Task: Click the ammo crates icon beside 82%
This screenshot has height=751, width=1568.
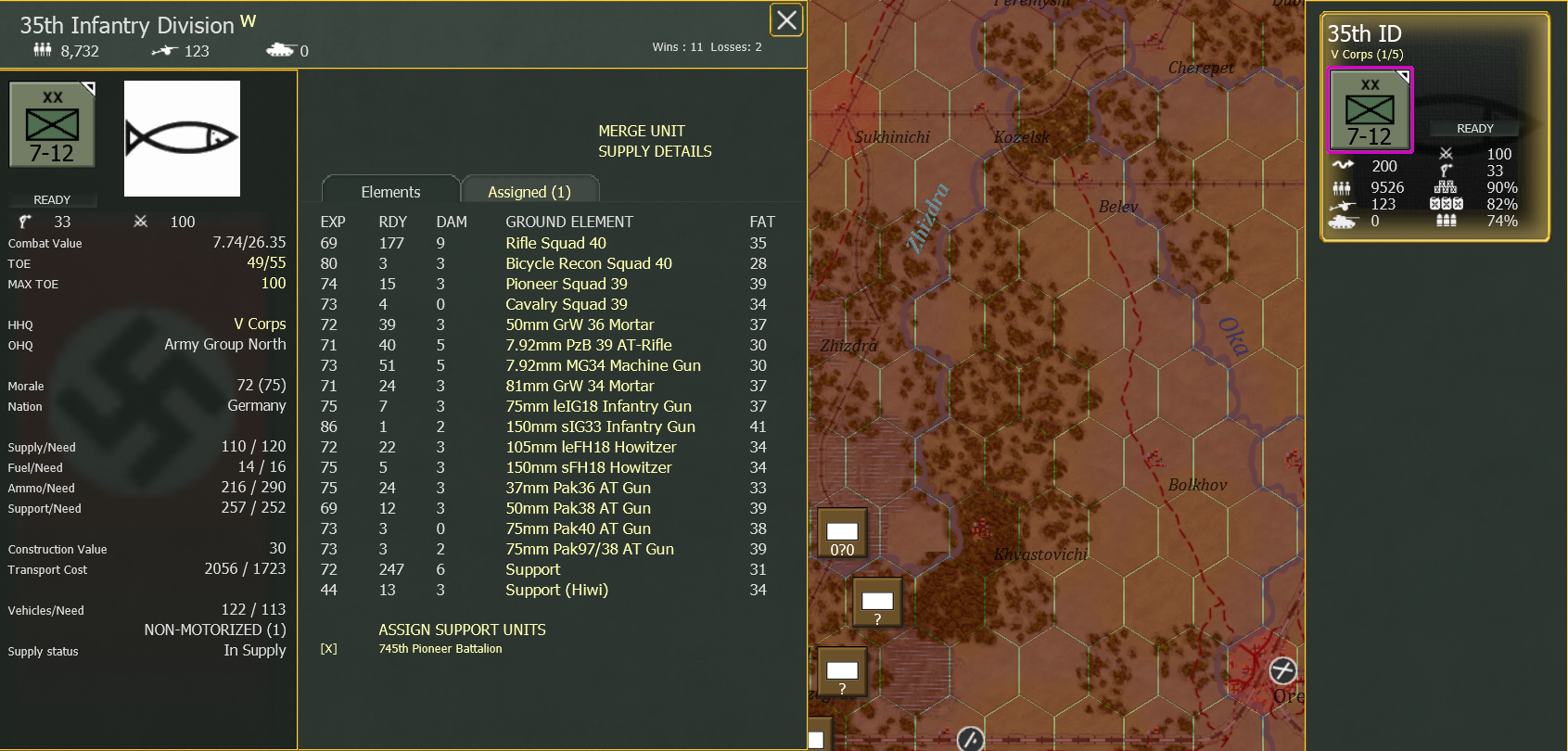Action: point(1446,204)
